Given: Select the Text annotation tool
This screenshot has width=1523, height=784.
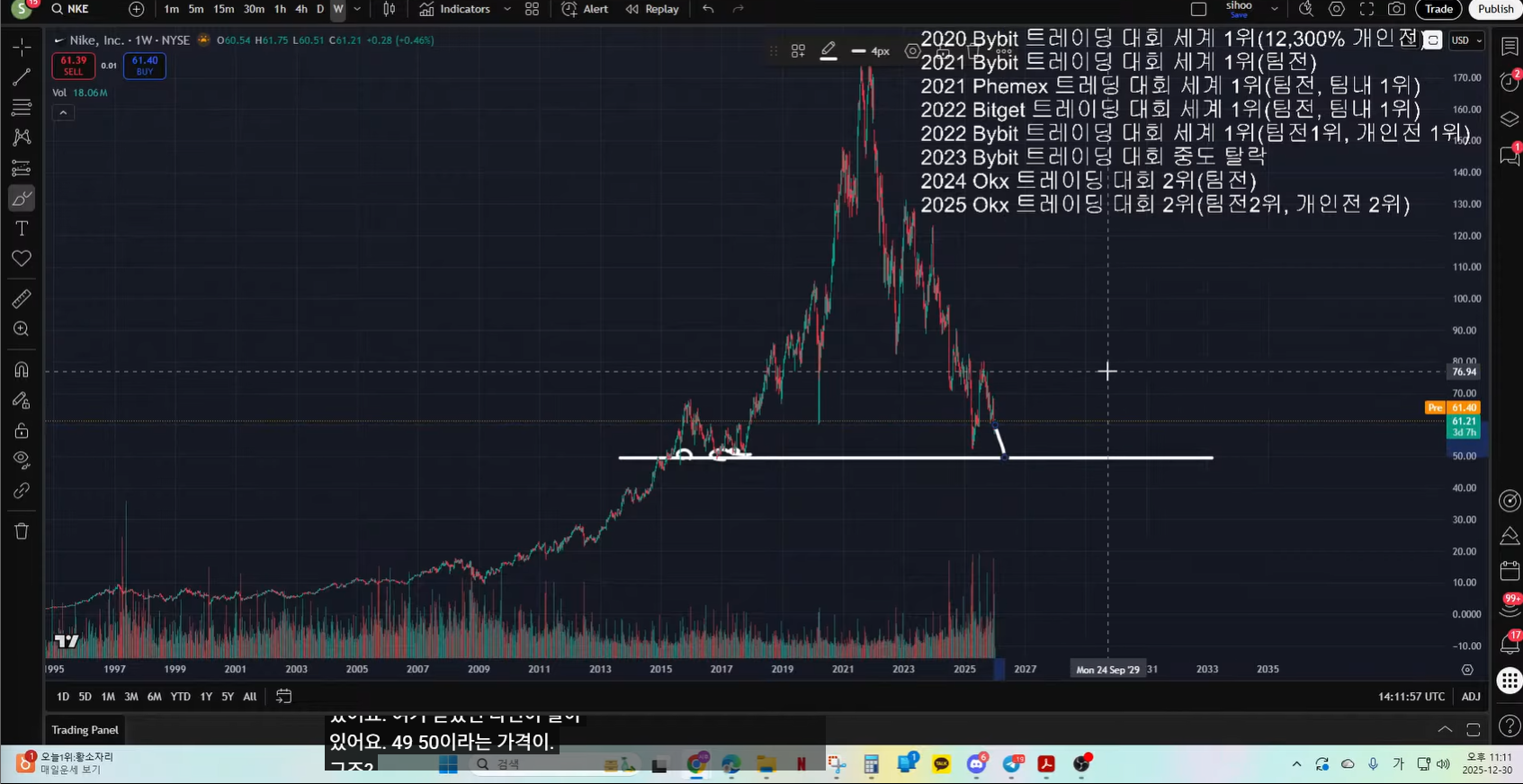Looking at the screenshot, I should click(22, 228).
